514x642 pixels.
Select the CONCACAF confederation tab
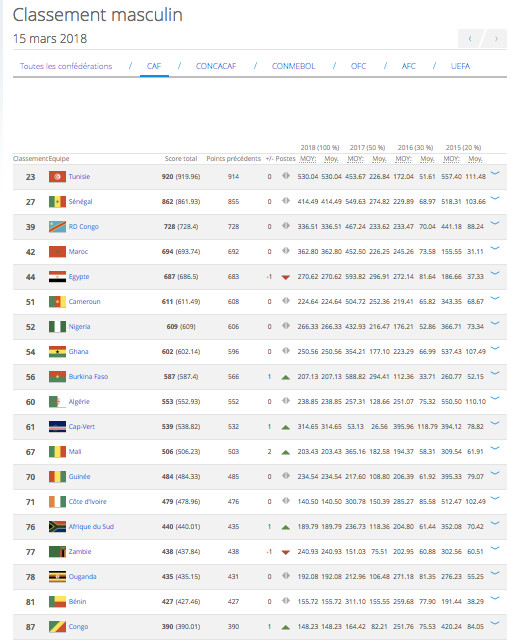tap(216, 66)
